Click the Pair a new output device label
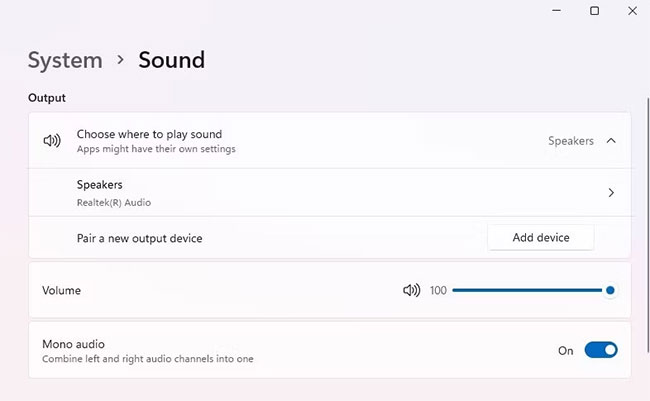The height and width of the screenshot is (401, 650). tap(139, 238)
